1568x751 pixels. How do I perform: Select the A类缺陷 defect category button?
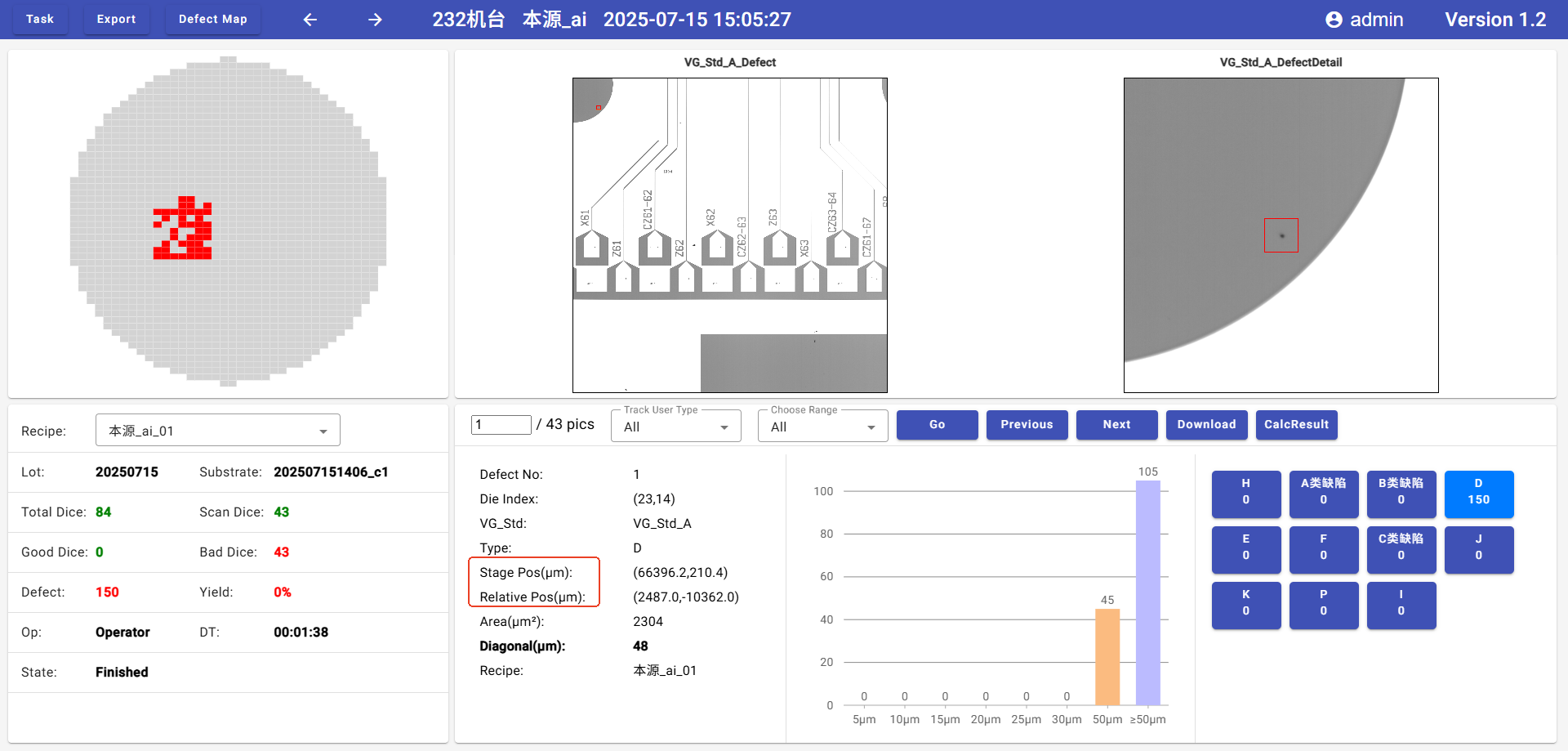(1323, 493)
